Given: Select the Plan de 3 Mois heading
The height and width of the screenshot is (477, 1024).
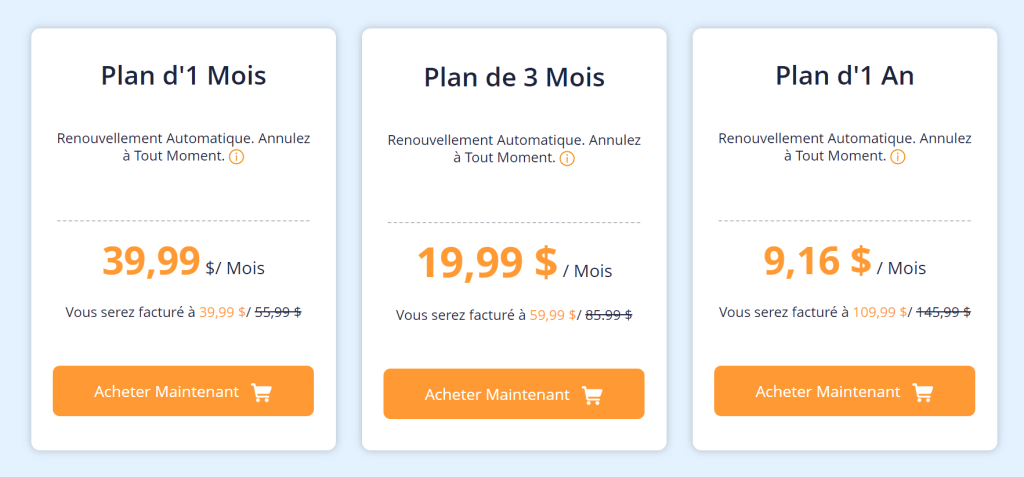Looking at the screenshot, I should [514, 78].
